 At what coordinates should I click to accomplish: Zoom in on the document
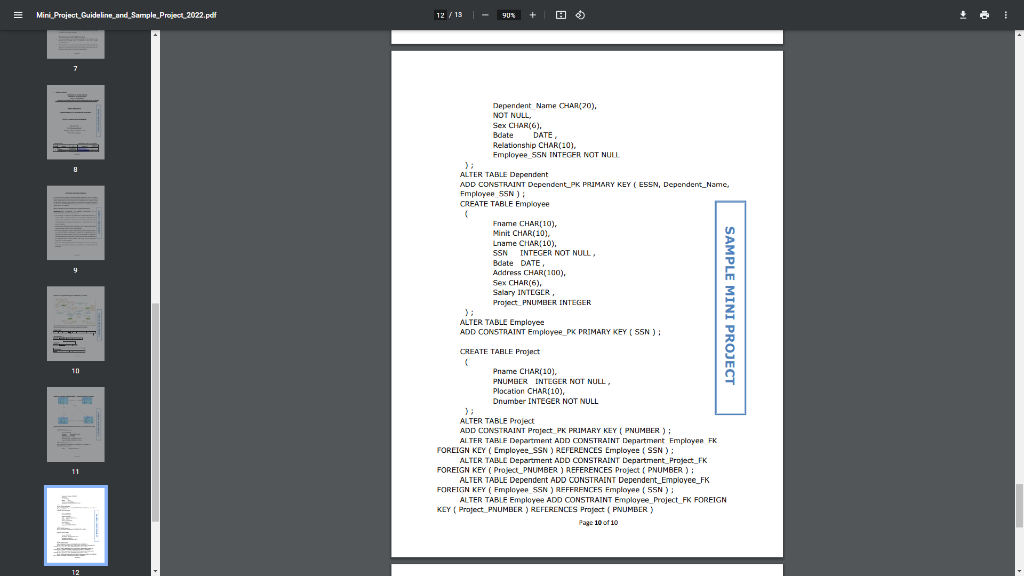532,15
